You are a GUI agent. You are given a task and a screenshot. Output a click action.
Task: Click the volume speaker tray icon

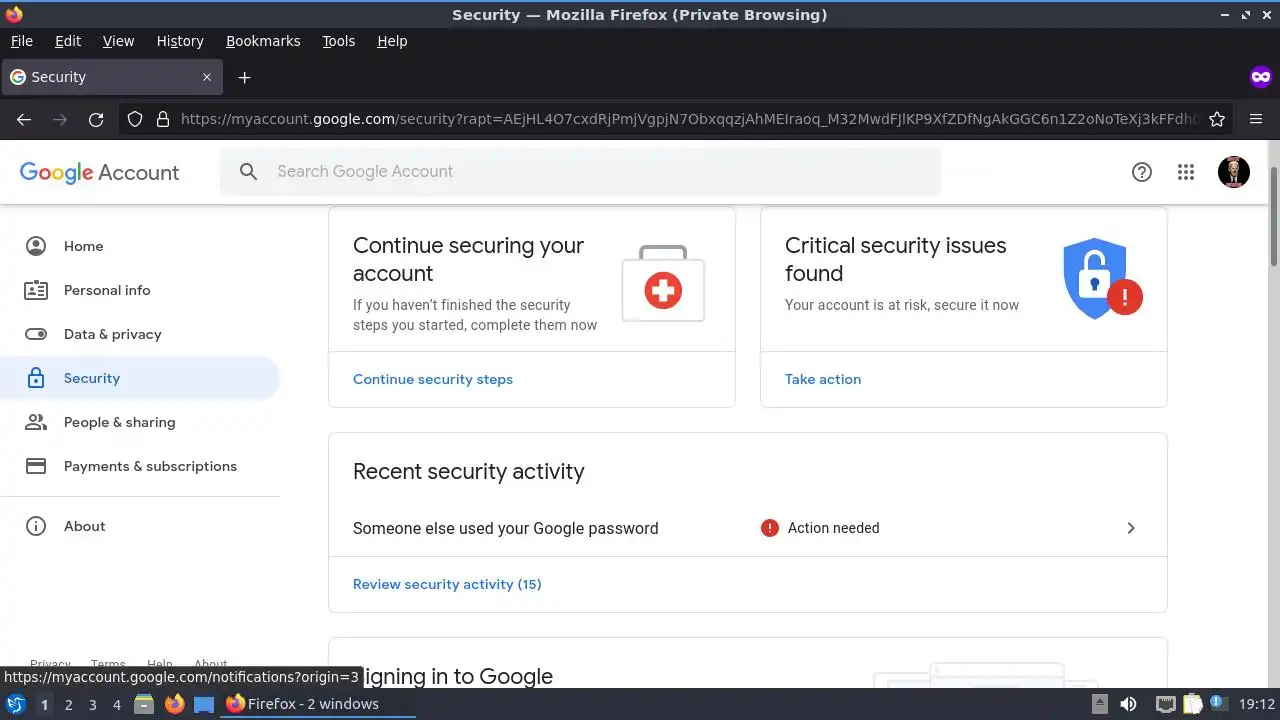(x=1128, y=704)
